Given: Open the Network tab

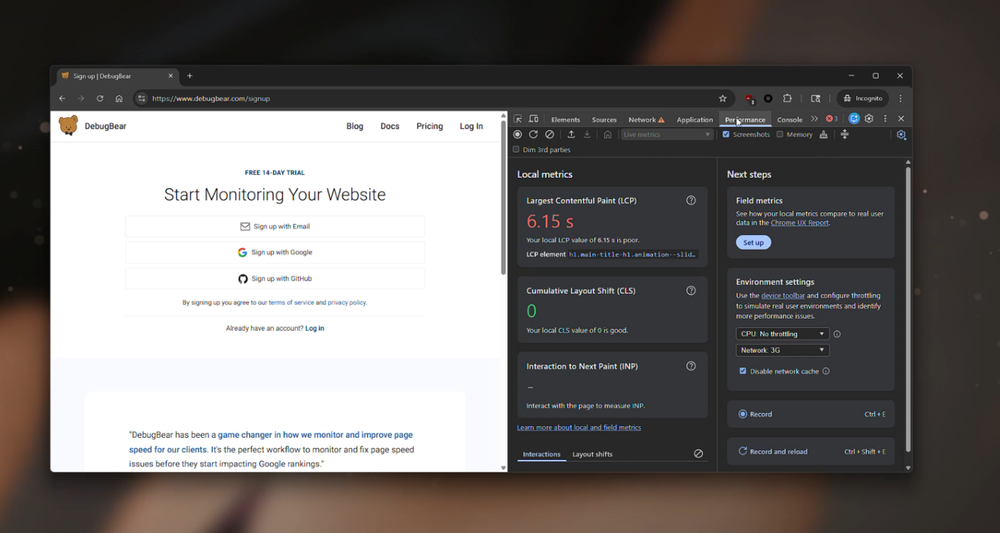Looking at the screenshot, I should point(646,120).
